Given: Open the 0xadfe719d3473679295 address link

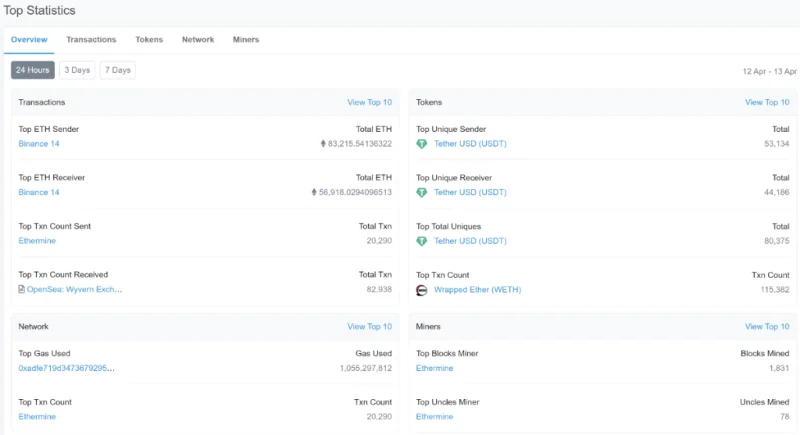Looking at the screenshot, I should click(66, 368).
